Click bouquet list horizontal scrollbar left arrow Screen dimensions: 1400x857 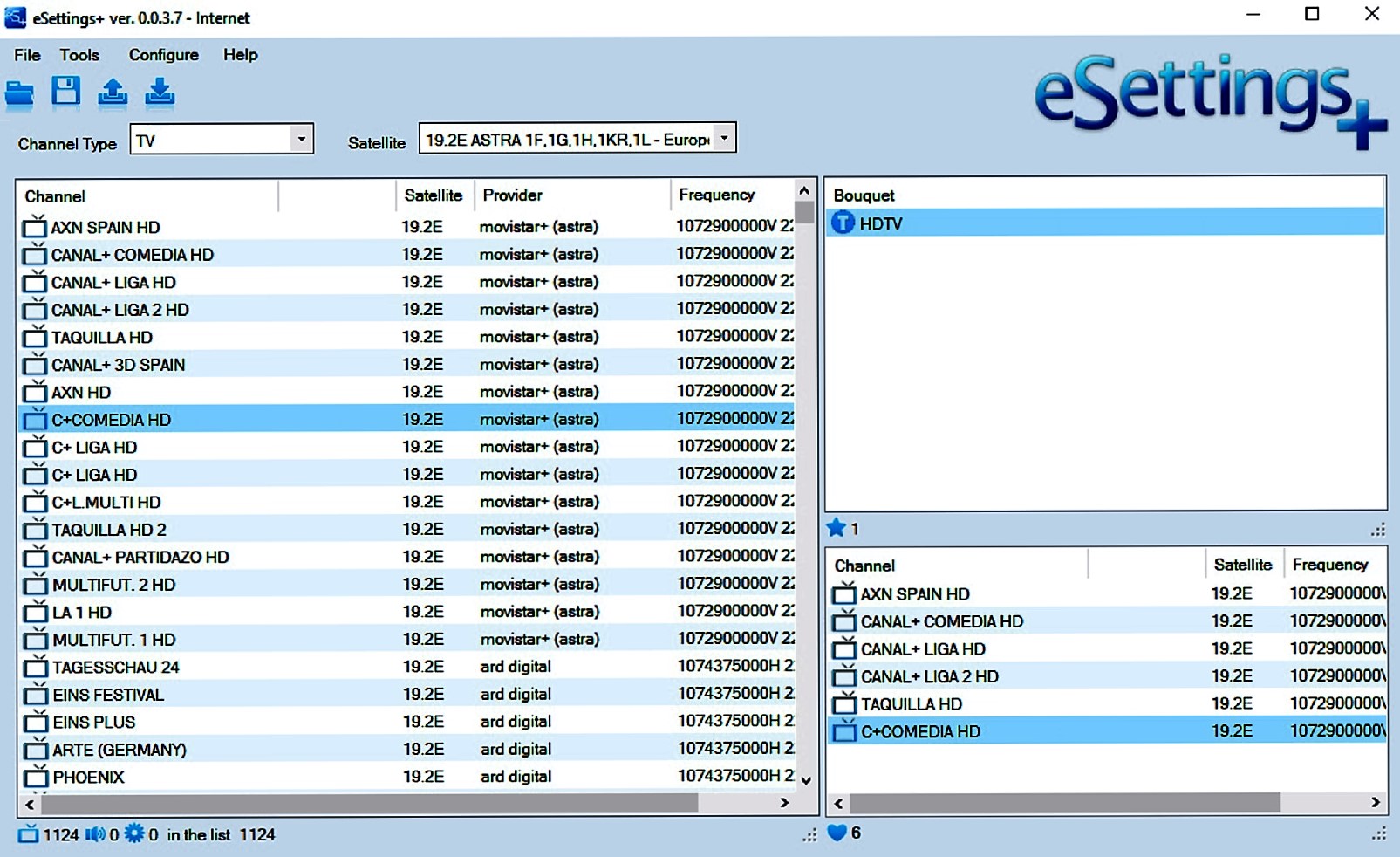(839, 803)
